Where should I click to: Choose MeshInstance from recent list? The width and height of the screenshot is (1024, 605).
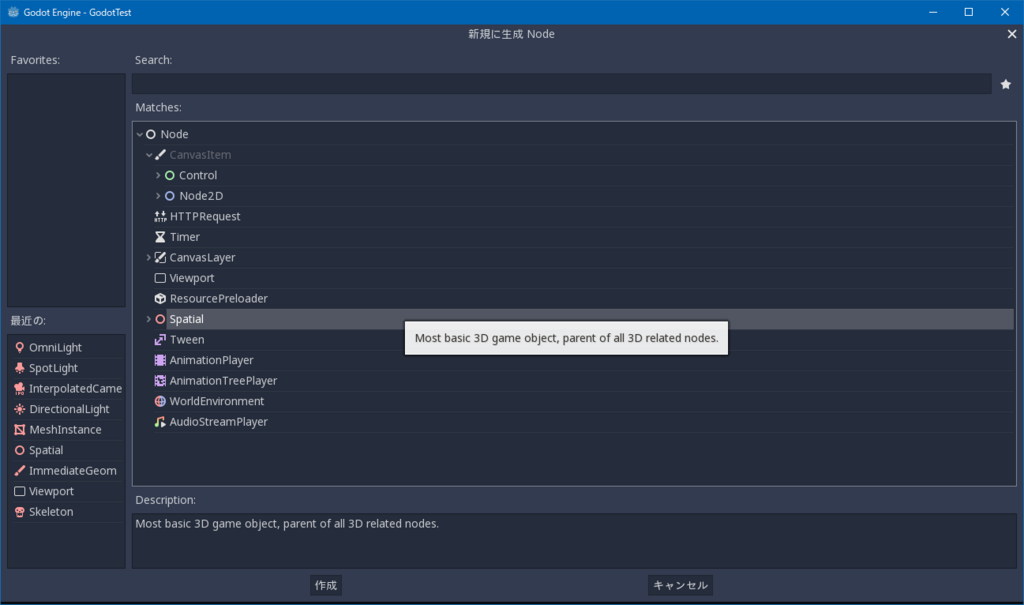point(66,430)
